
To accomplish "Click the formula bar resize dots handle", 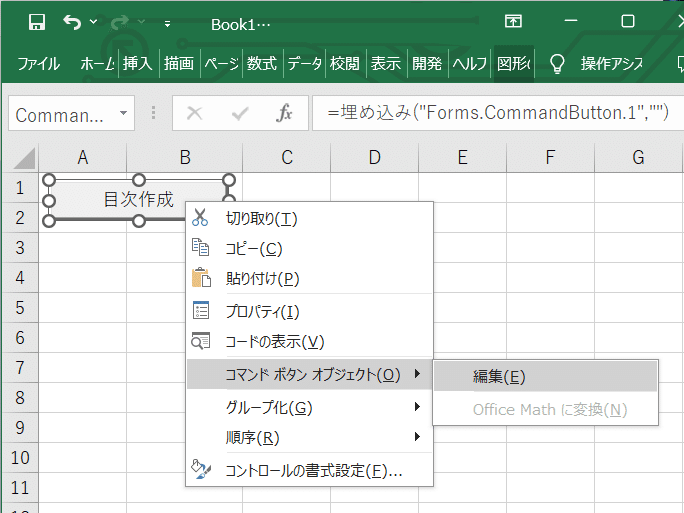I will pos(153,113).
